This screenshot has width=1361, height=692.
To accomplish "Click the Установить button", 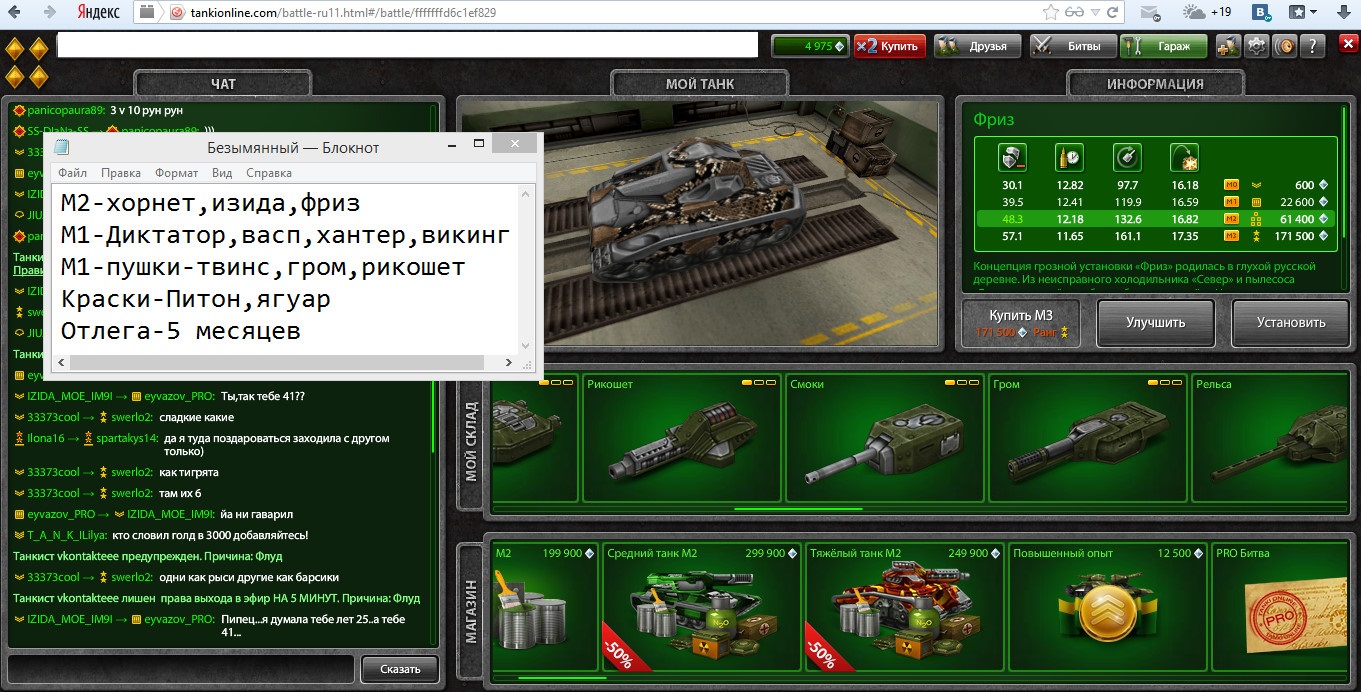I will click(1289, 323).
